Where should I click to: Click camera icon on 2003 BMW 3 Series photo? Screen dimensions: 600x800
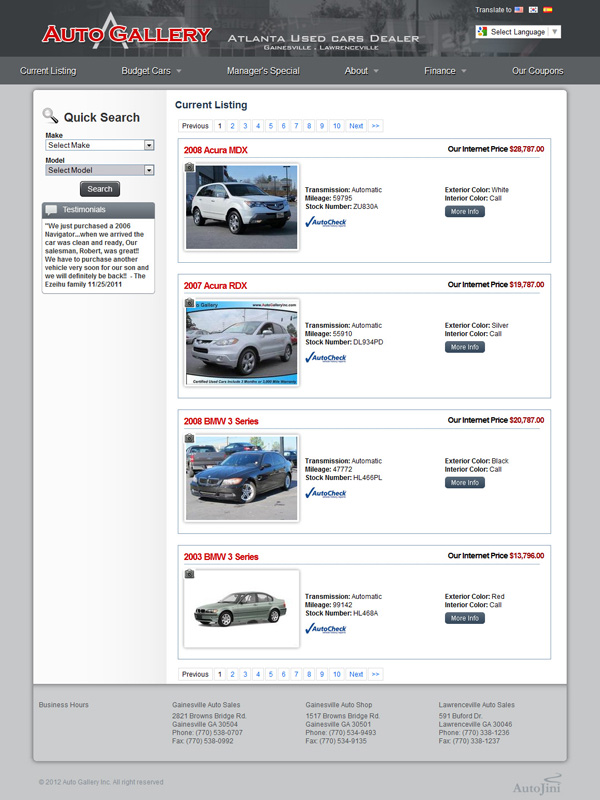(x=189, y=573)
